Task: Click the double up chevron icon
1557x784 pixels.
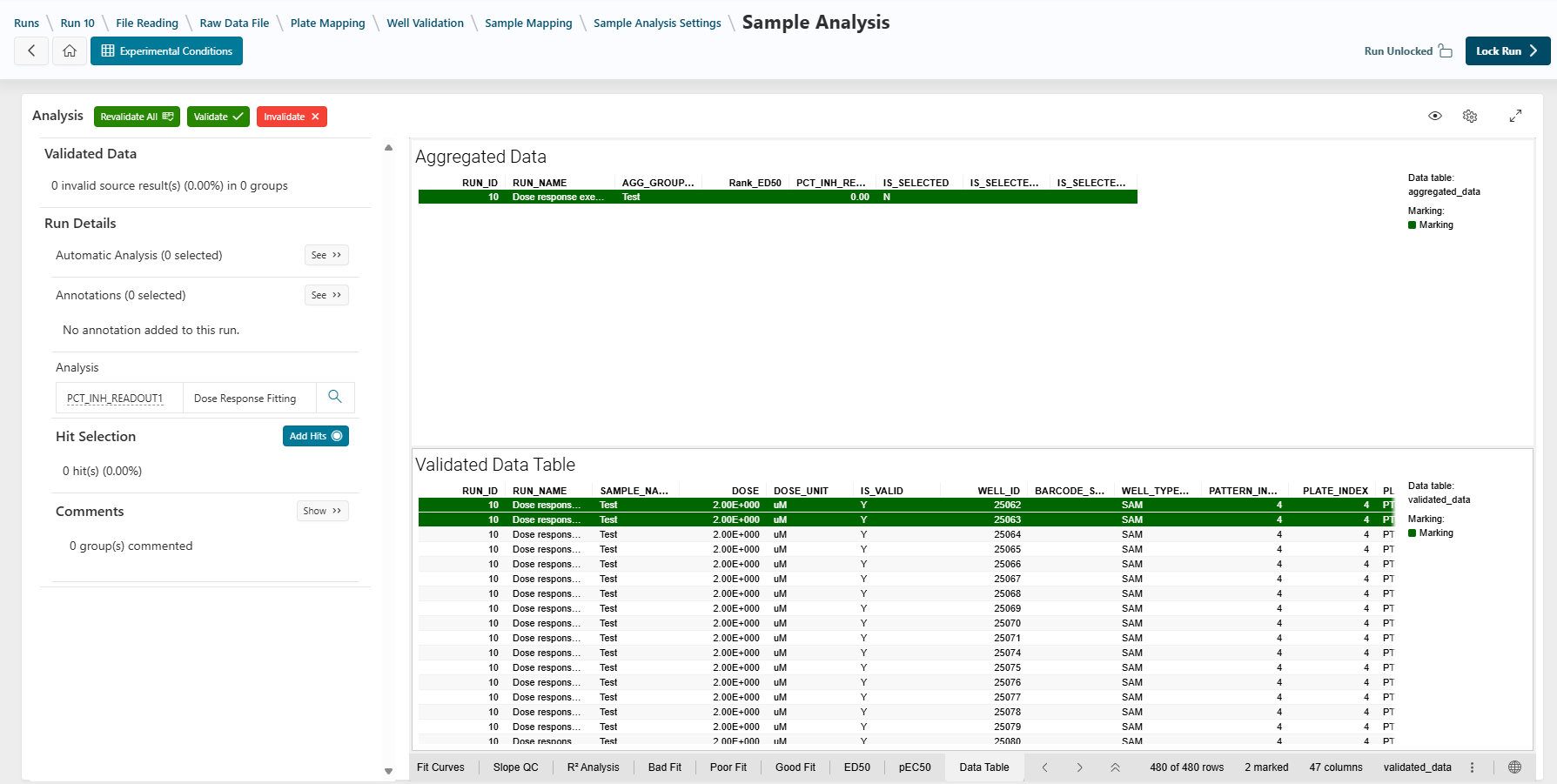Action: click(x=1115, y=767)
